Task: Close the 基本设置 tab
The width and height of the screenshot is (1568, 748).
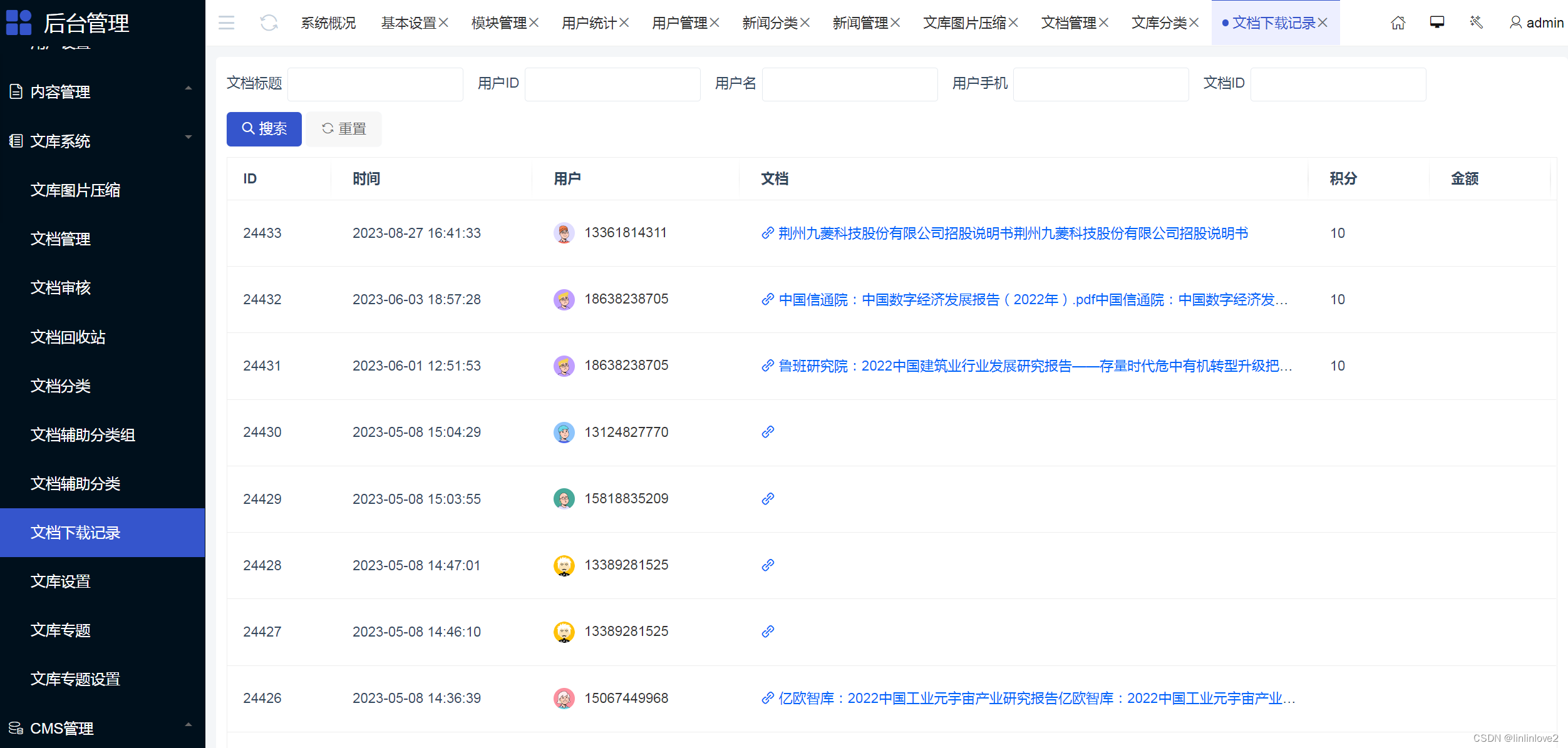Action: click(443, 23)
